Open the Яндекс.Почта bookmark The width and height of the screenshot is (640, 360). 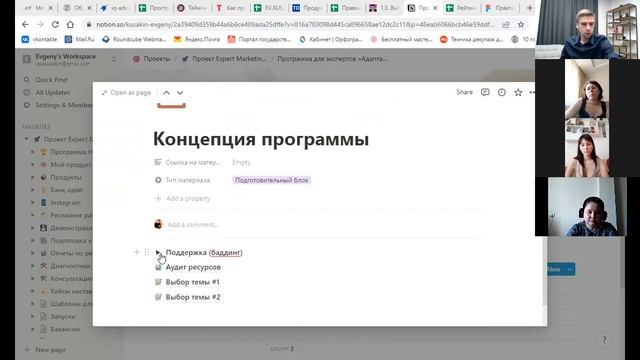(x=197, y=39)
